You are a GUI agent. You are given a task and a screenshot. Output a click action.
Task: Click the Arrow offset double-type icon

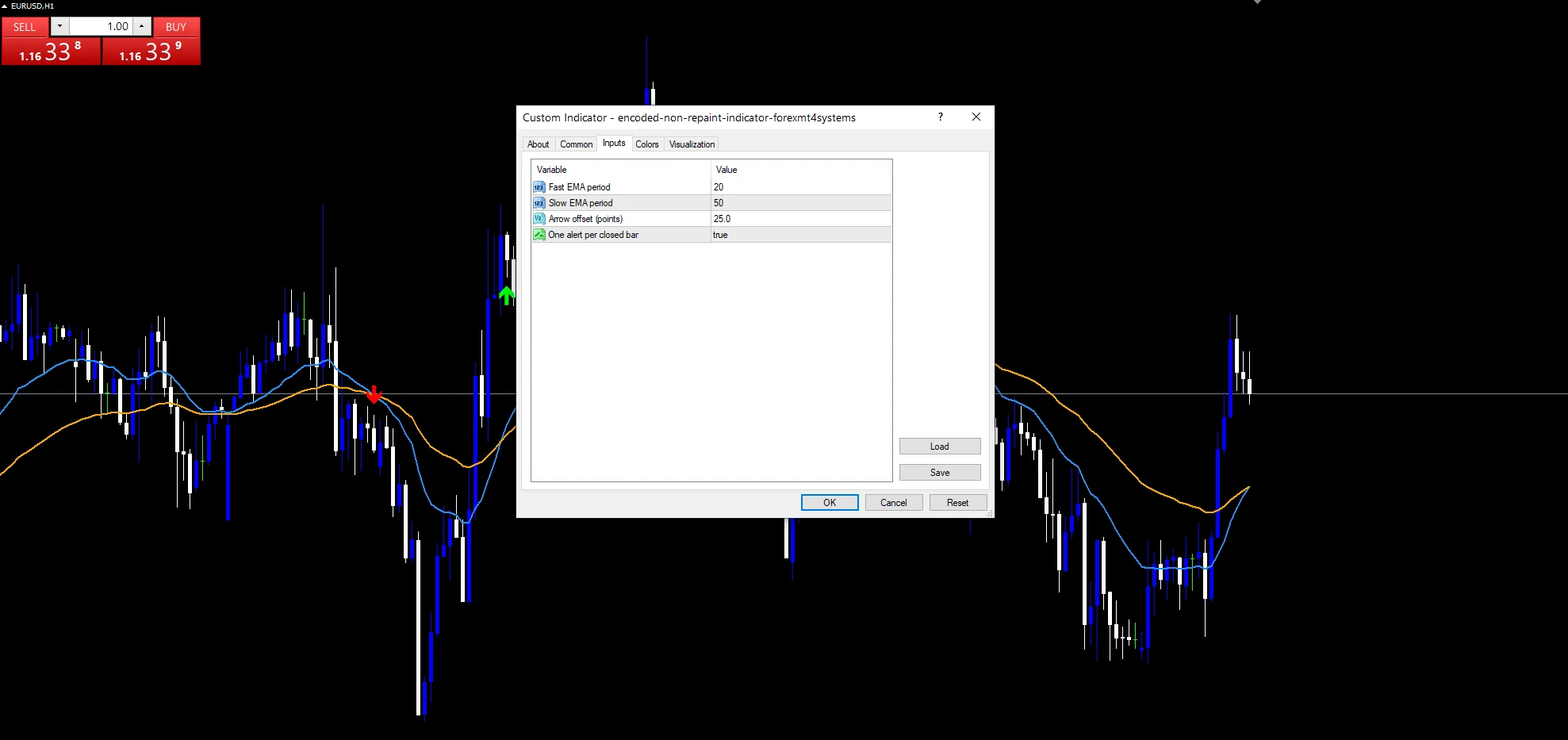tap(539, 219)
